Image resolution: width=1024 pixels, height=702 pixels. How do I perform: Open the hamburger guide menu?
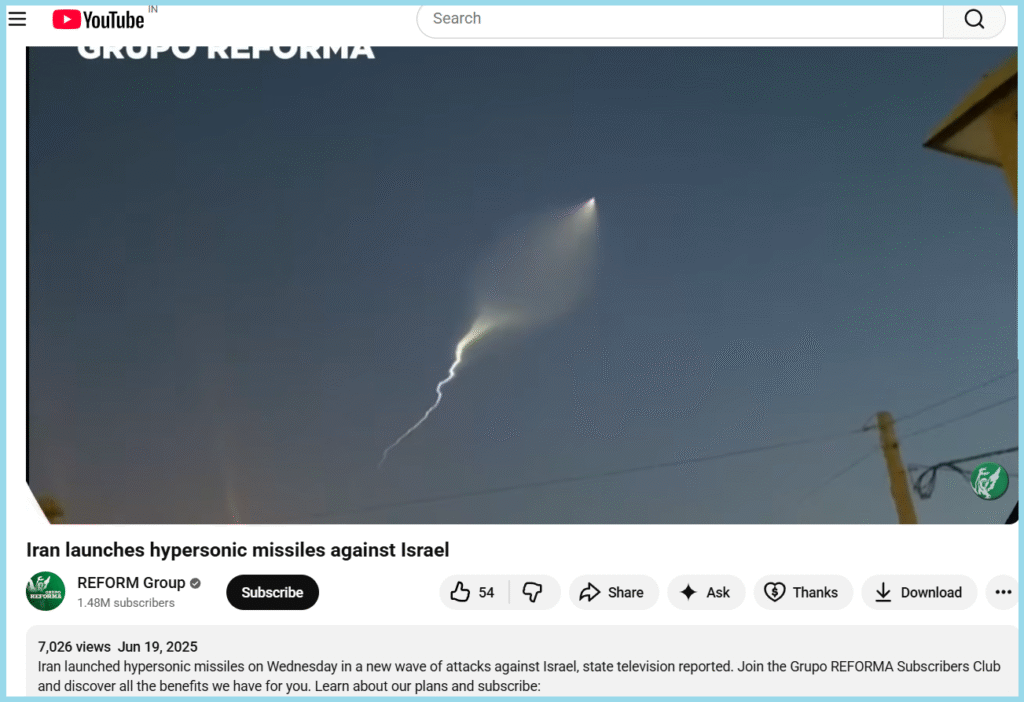17,19
